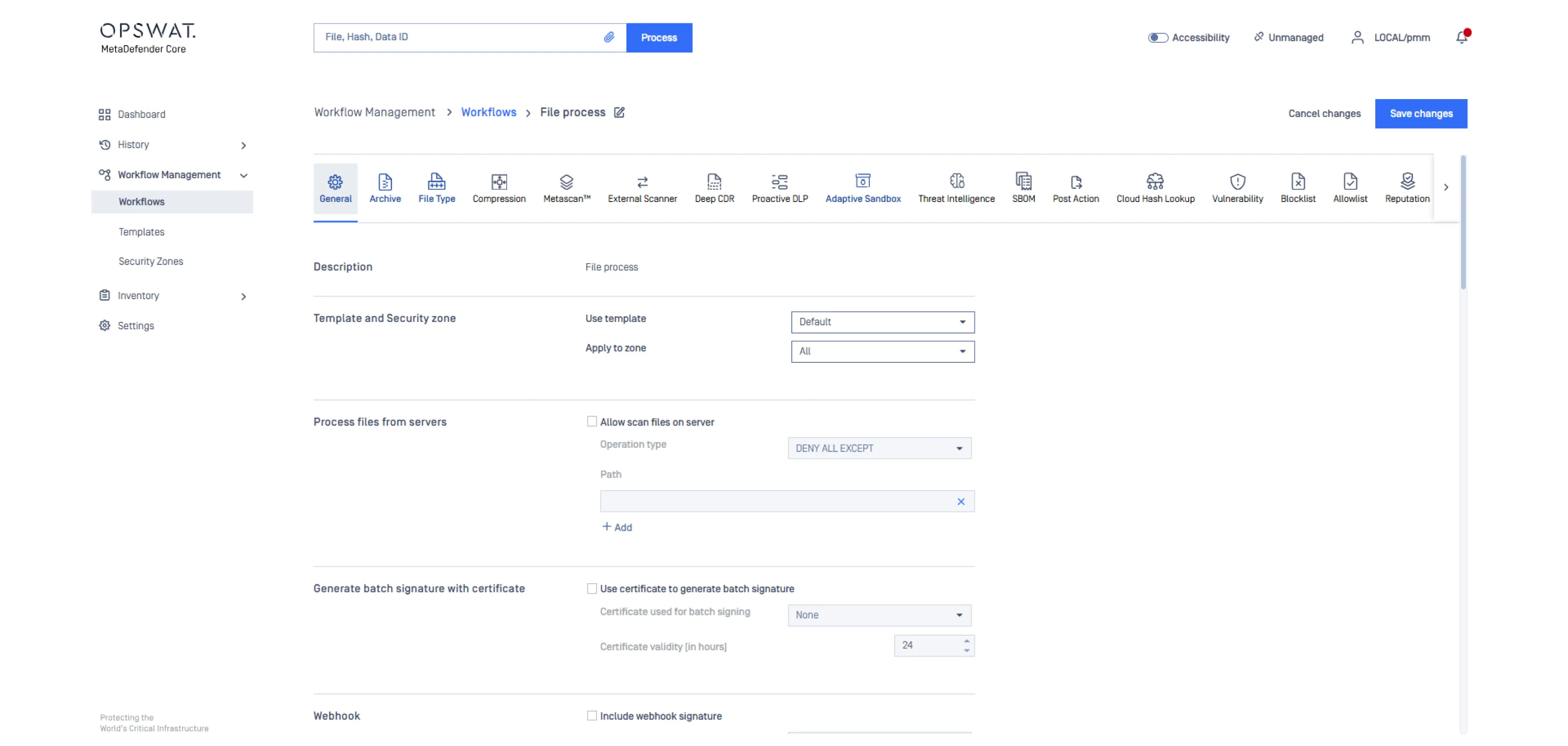Select the Threat Intelligence brain icon
The width and height of the screenshot is (1568, 746).
pyautogui.click(x=956, y=181)
